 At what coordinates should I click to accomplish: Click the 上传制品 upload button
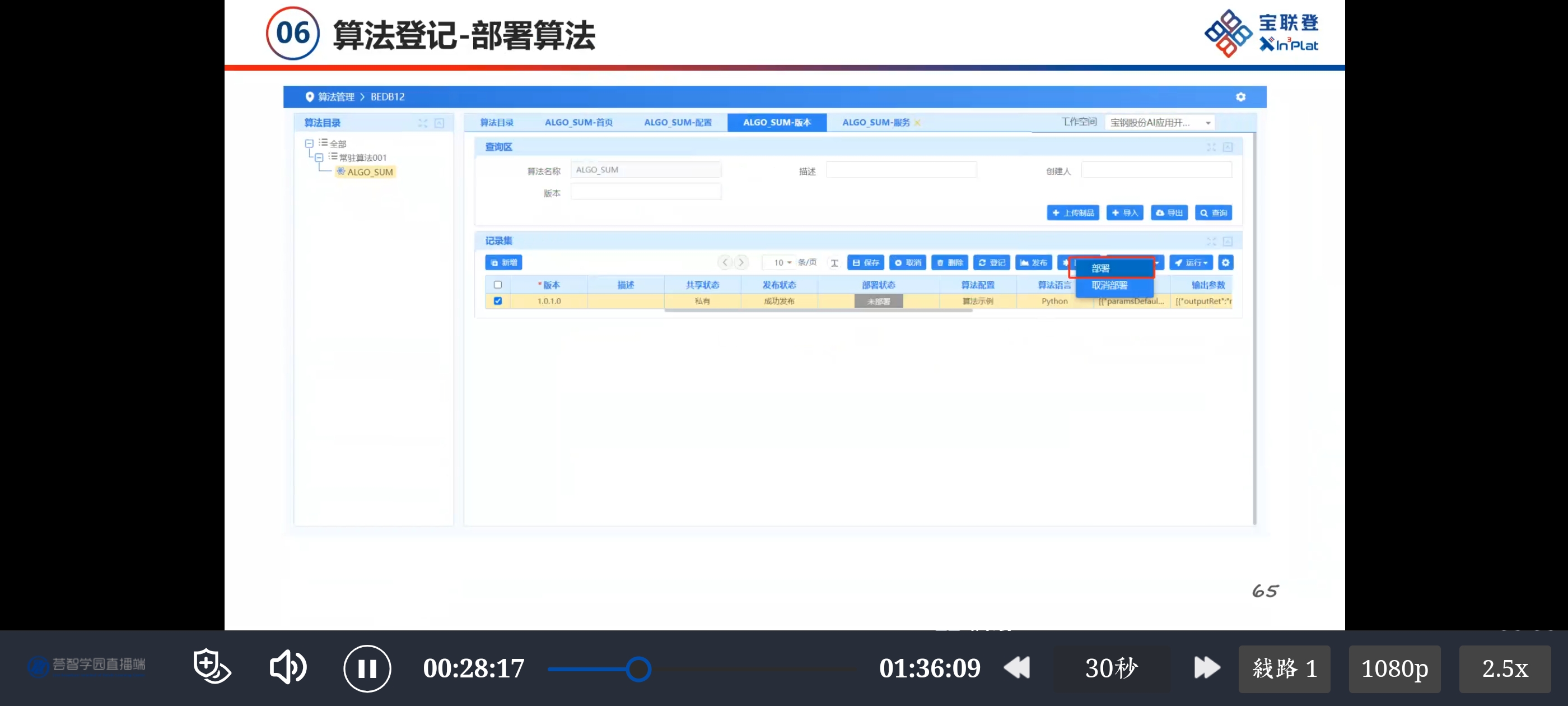pos(1072,212)
